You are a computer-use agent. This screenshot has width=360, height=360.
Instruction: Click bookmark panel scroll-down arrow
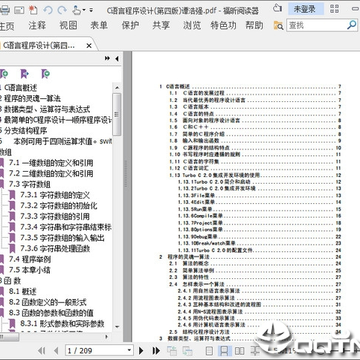[x=117, y=326]
